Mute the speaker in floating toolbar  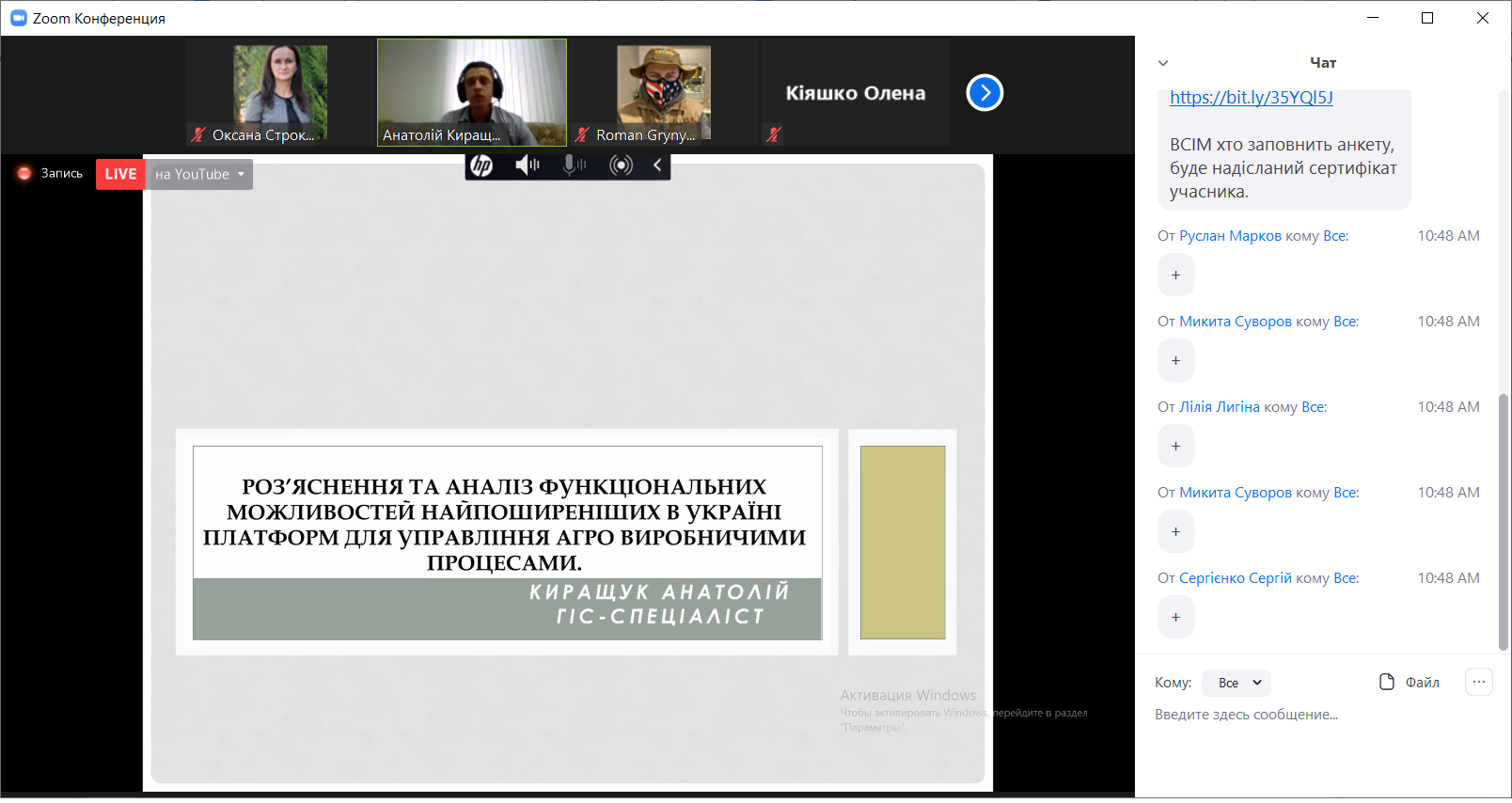coord(527,165)
